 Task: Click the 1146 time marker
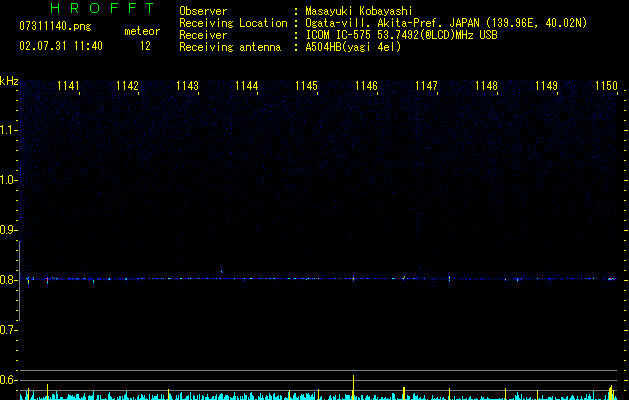coord(366,86)
